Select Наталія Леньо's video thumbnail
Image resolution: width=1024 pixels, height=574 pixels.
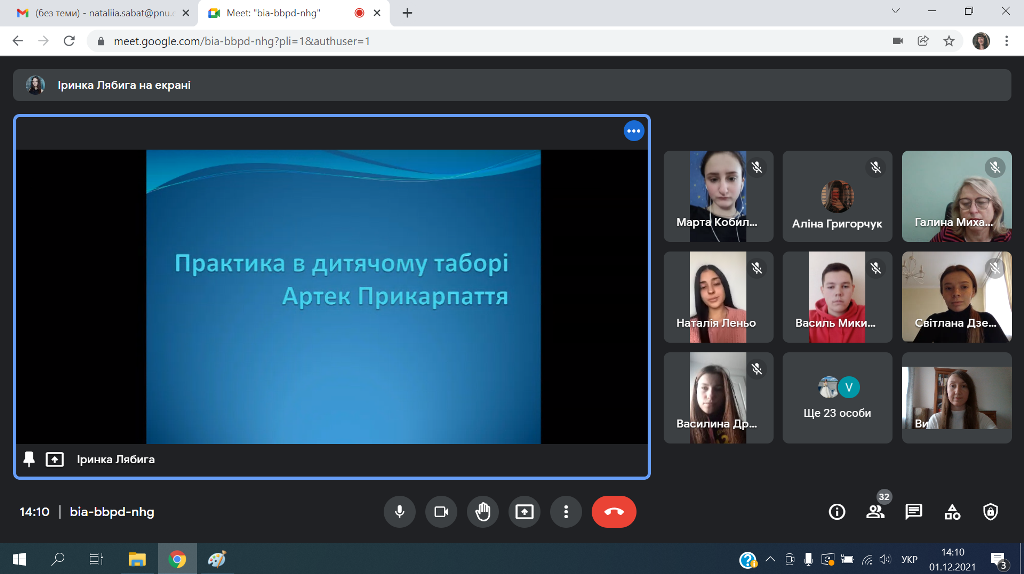718,297
